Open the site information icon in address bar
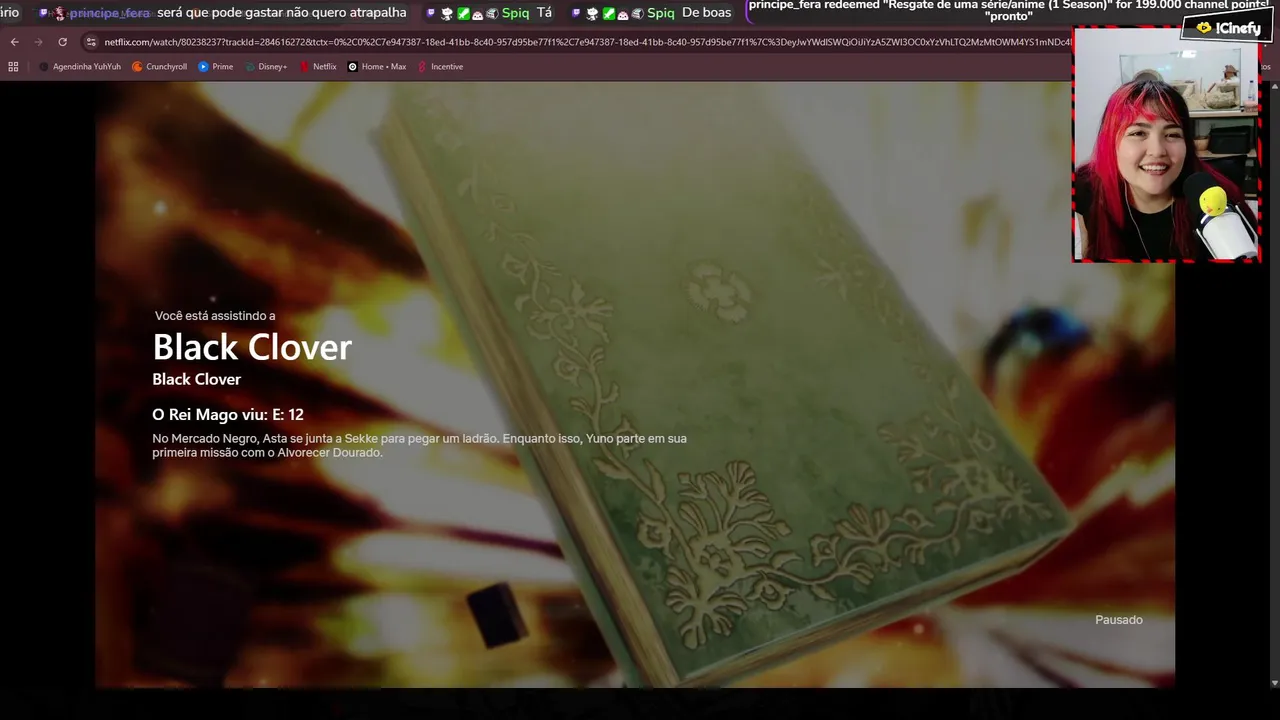1280x720 pixels. pyautogui.click(x=91, y=42)
